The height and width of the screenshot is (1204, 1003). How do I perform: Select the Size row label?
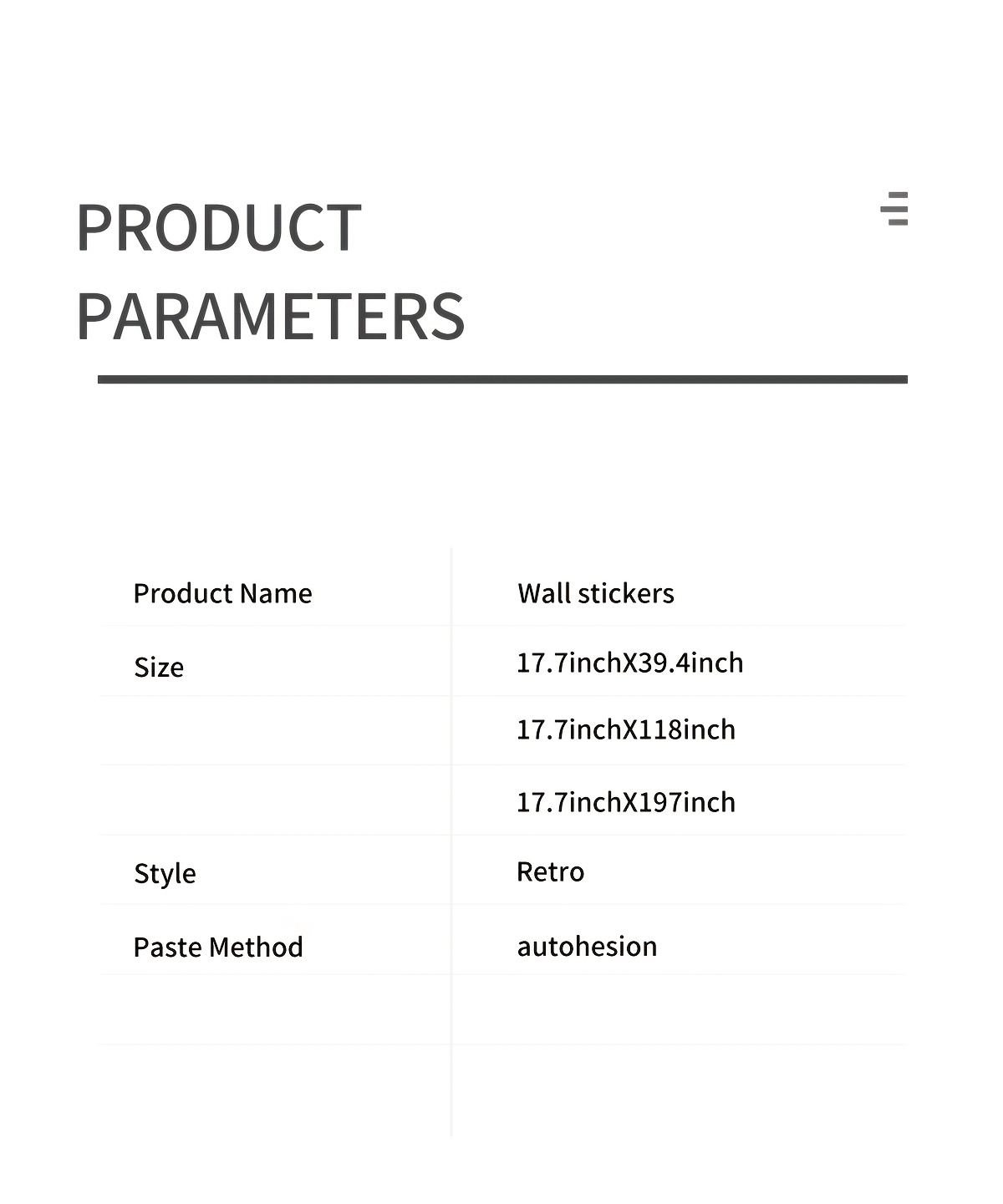pyautogui.click(x=159, y=668)
